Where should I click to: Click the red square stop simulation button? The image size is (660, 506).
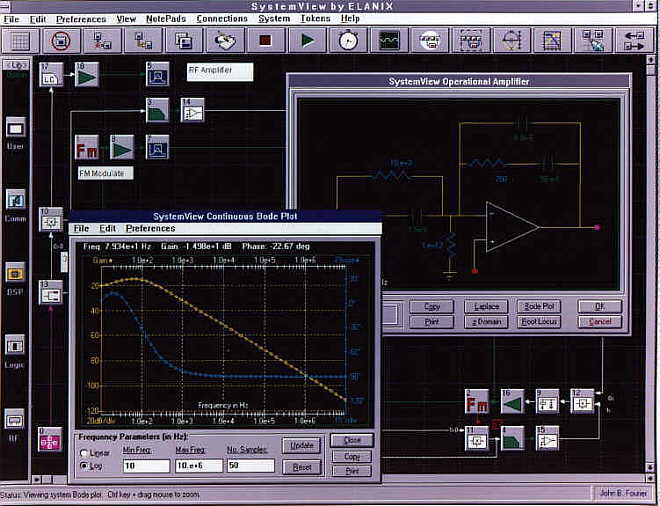tap(266, 41)
